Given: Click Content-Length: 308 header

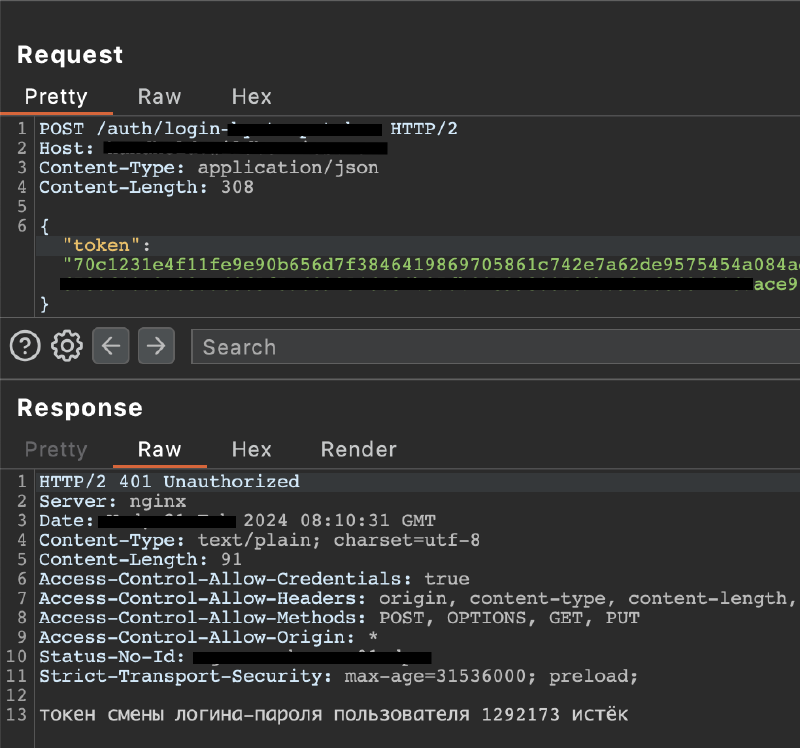Looking at the screenshot, I should pos(146,187).
